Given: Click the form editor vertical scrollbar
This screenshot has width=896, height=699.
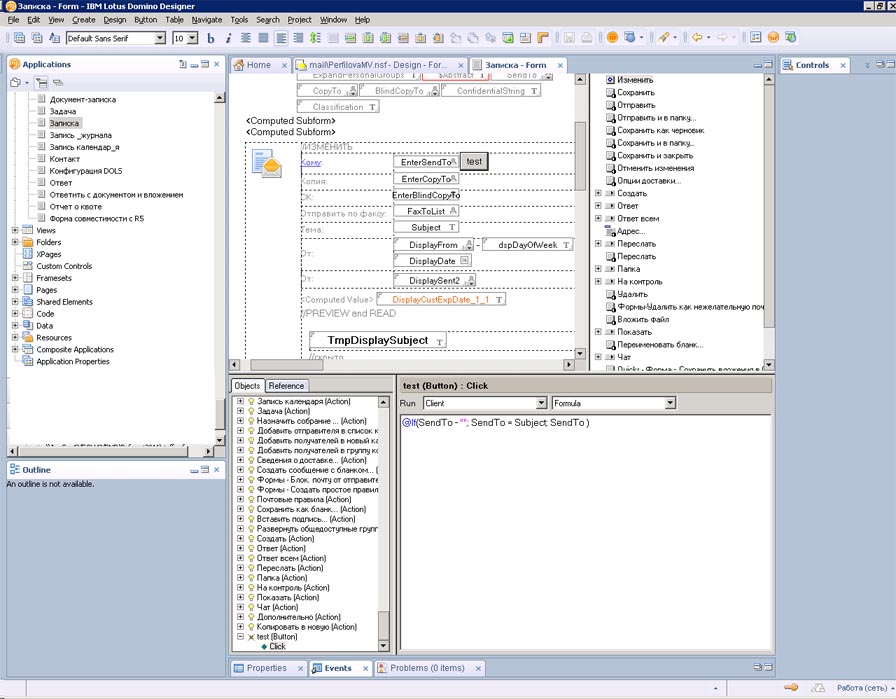Looking at the screenshot, I should point(580,216).
